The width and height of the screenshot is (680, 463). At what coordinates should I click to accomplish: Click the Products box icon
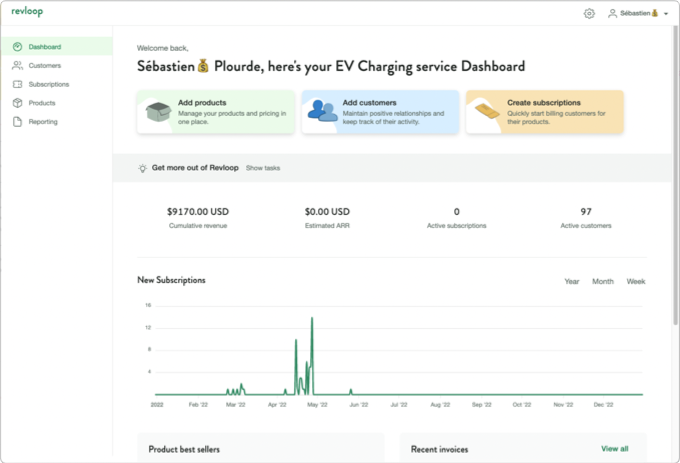[x=17, y=103]
